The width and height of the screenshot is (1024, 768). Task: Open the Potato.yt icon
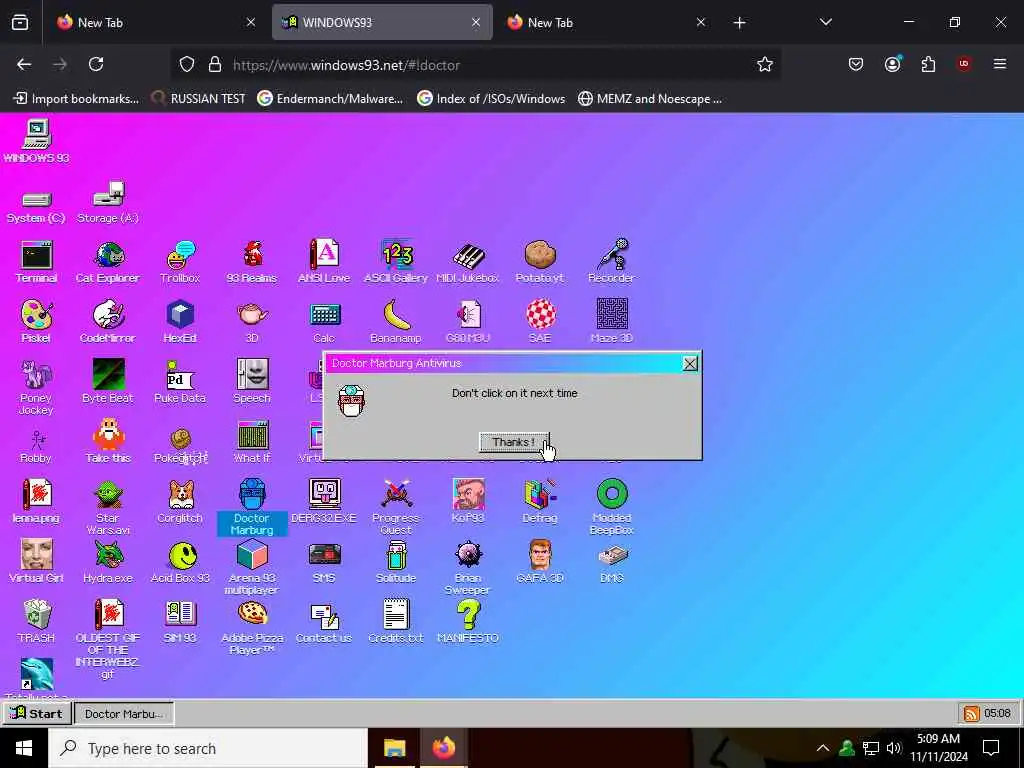(x=539, y=262)
